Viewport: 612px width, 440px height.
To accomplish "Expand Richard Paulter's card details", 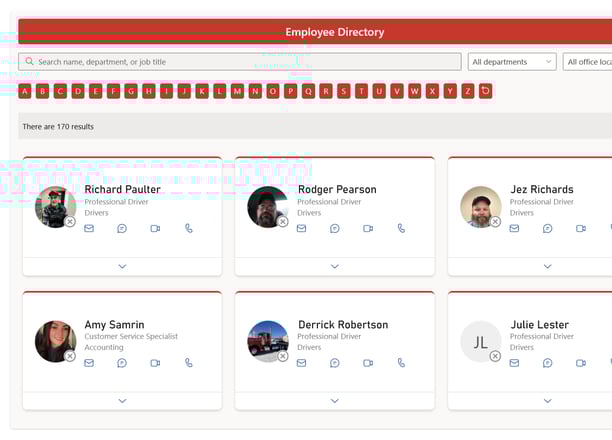I will pyautogui.click(x=122, y=266).
